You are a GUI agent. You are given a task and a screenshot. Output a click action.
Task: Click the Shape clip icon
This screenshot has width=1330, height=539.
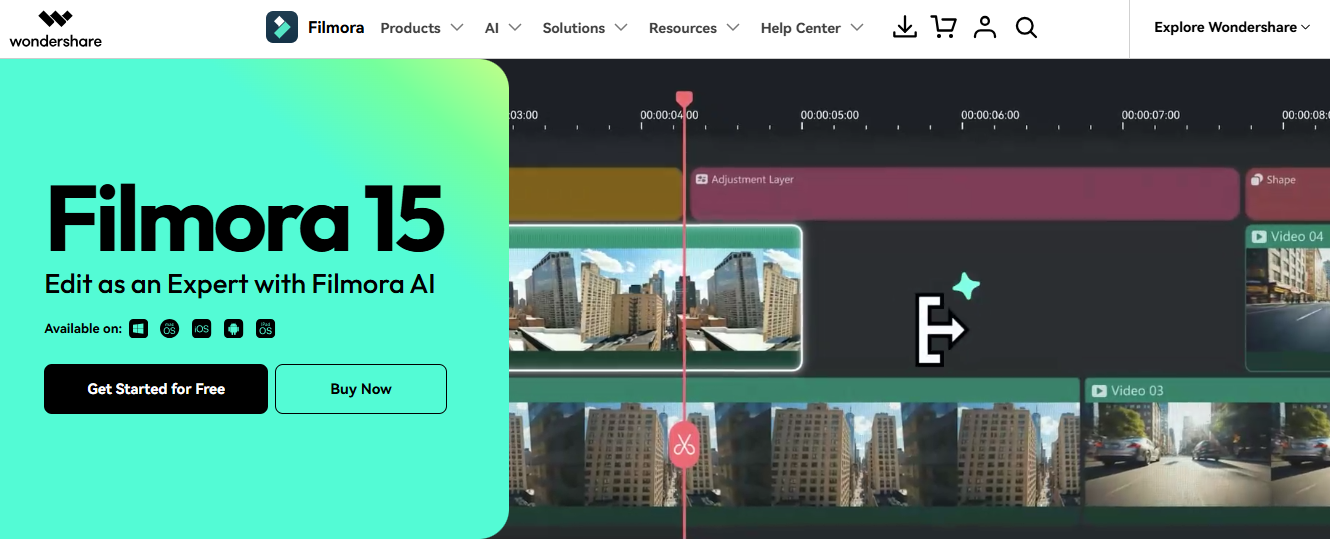point(1257,180)
